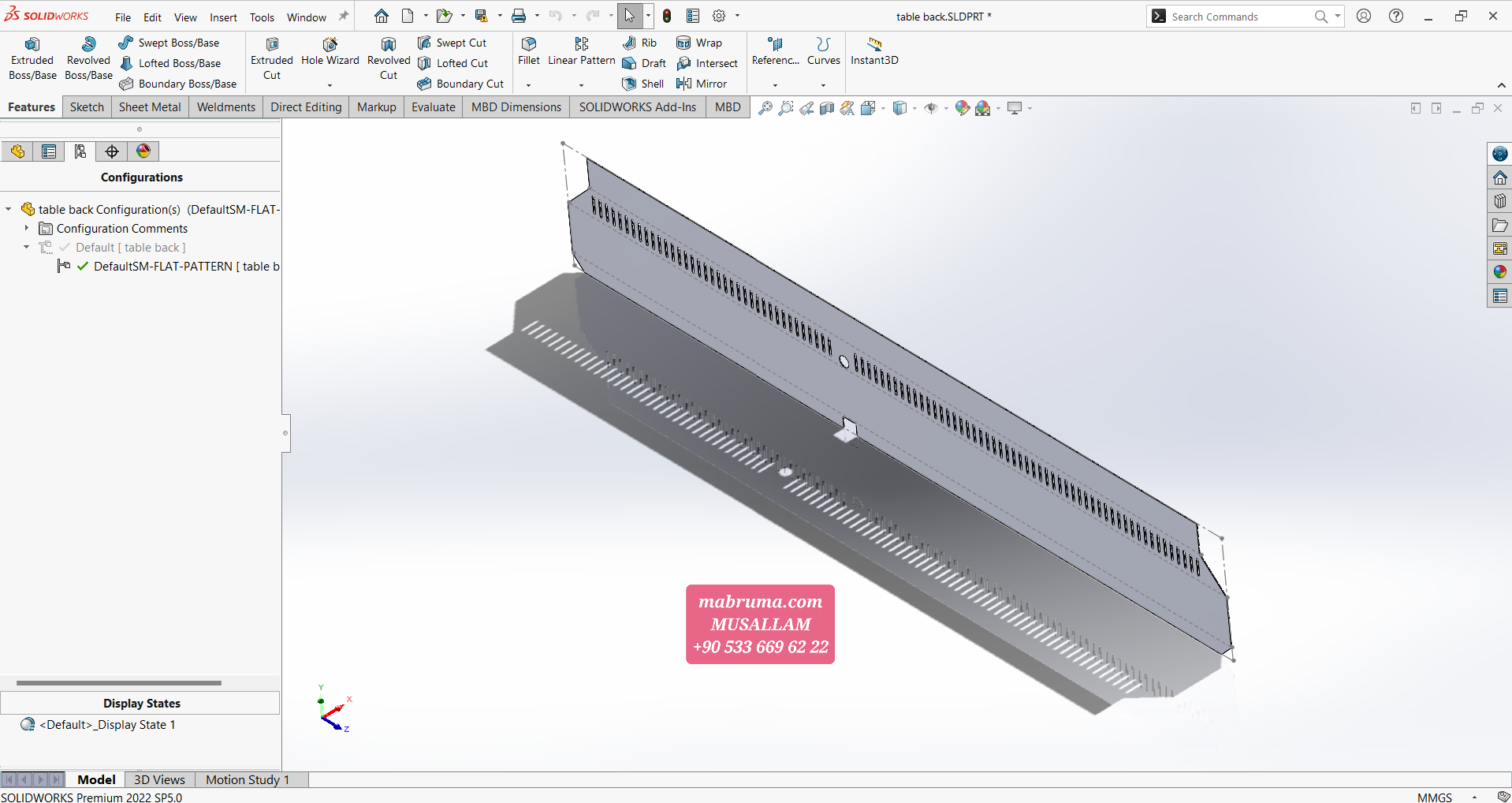Screen dimensions: 1512x803
Task: Expand the Fillet dropdown arrow
Action: [529, 85]
